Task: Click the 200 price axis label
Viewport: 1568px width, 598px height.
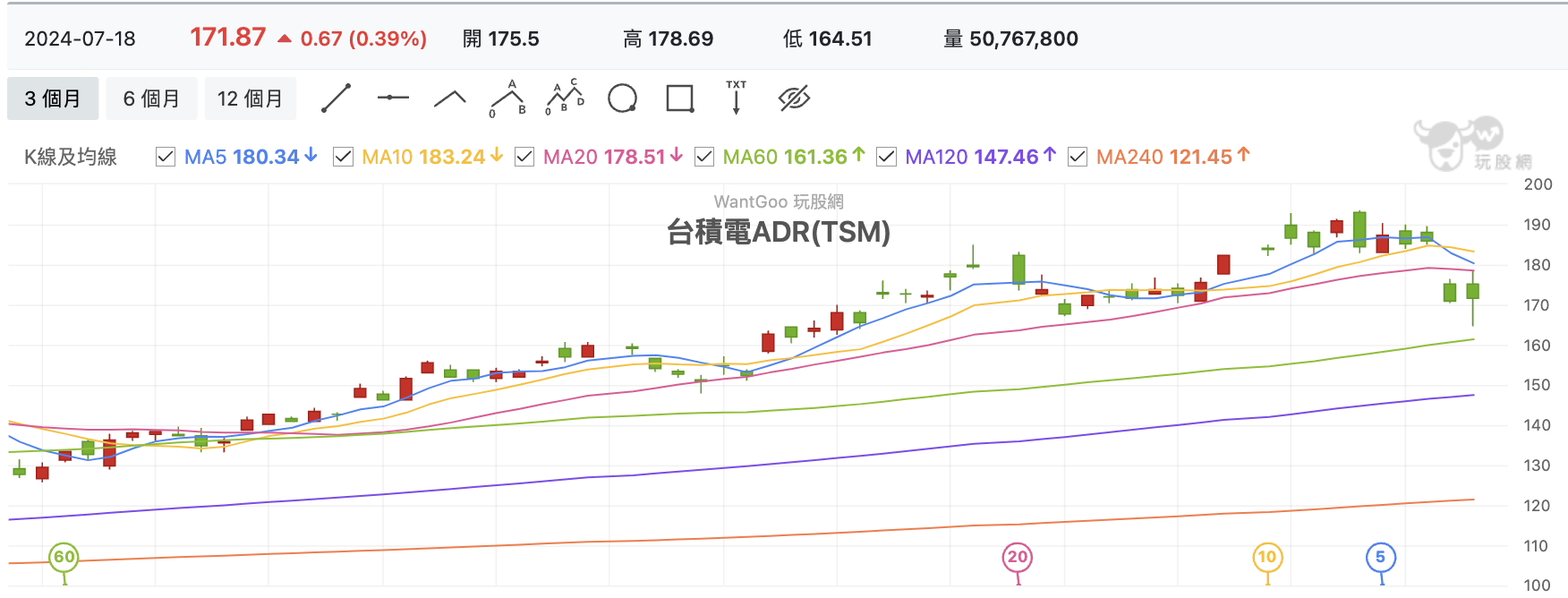Action: click(x=1538, y=184)
